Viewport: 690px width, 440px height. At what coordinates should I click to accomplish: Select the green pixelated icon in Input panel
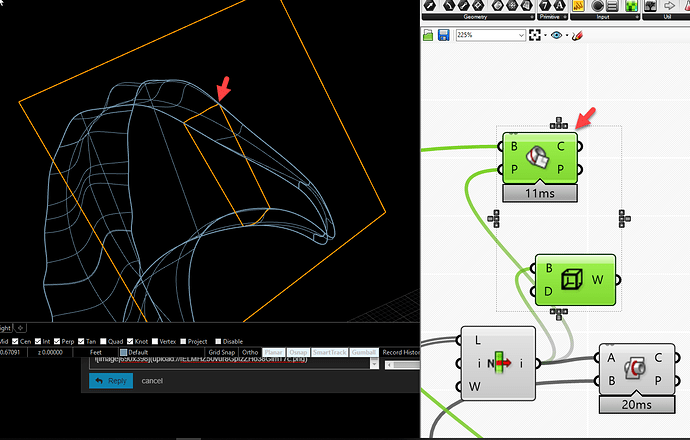[631, 5]
